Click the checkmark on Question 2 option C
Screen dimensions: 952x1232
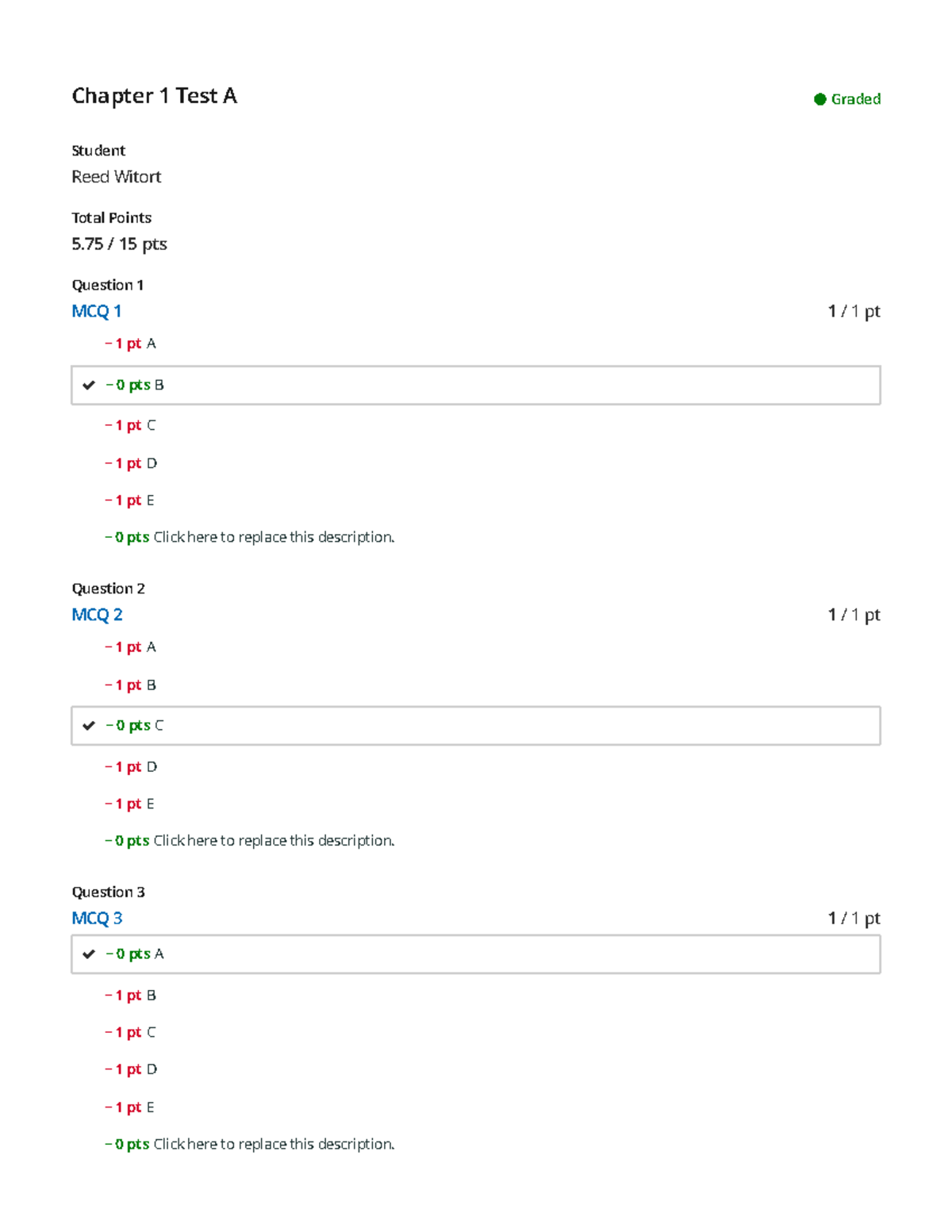(x=89, y=726)
